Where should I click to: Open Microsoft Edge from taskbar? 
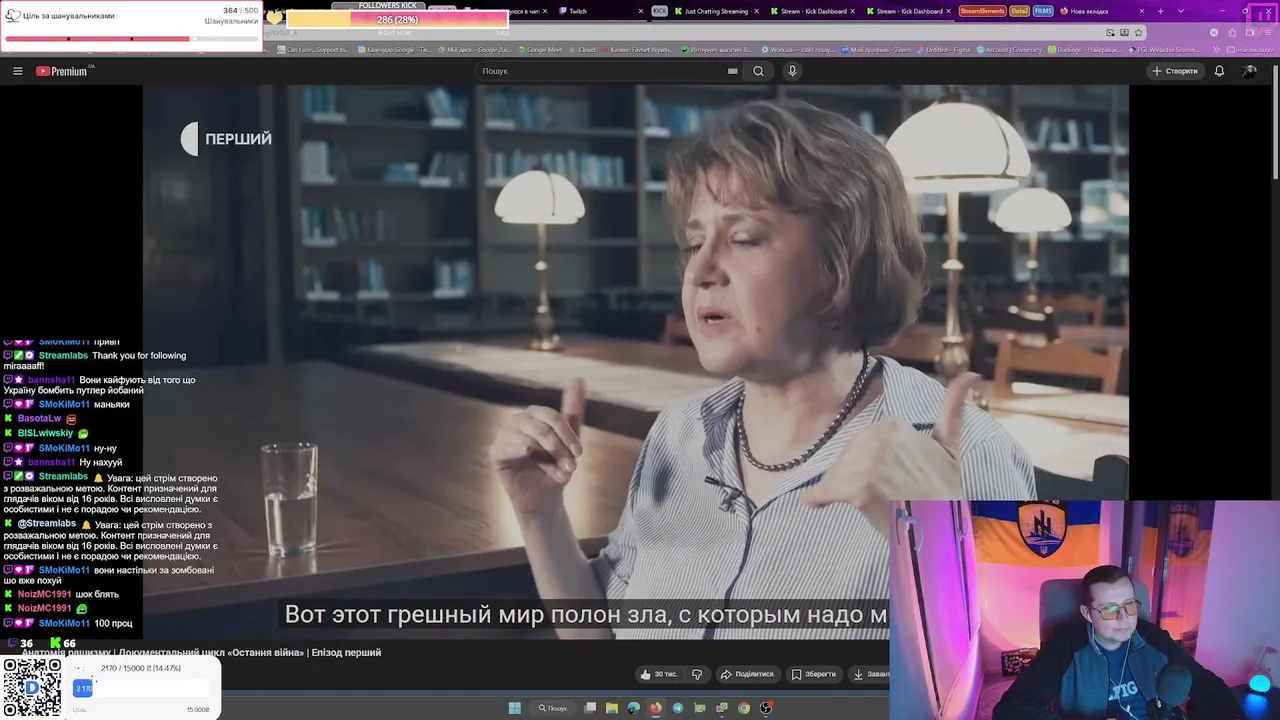point(633,708)
